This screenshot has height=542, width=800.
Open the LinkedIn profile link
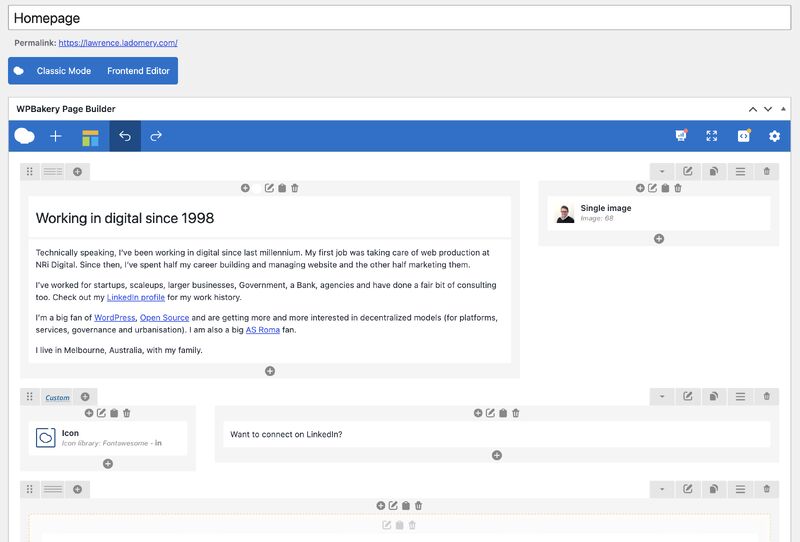[x=136, y=298]
